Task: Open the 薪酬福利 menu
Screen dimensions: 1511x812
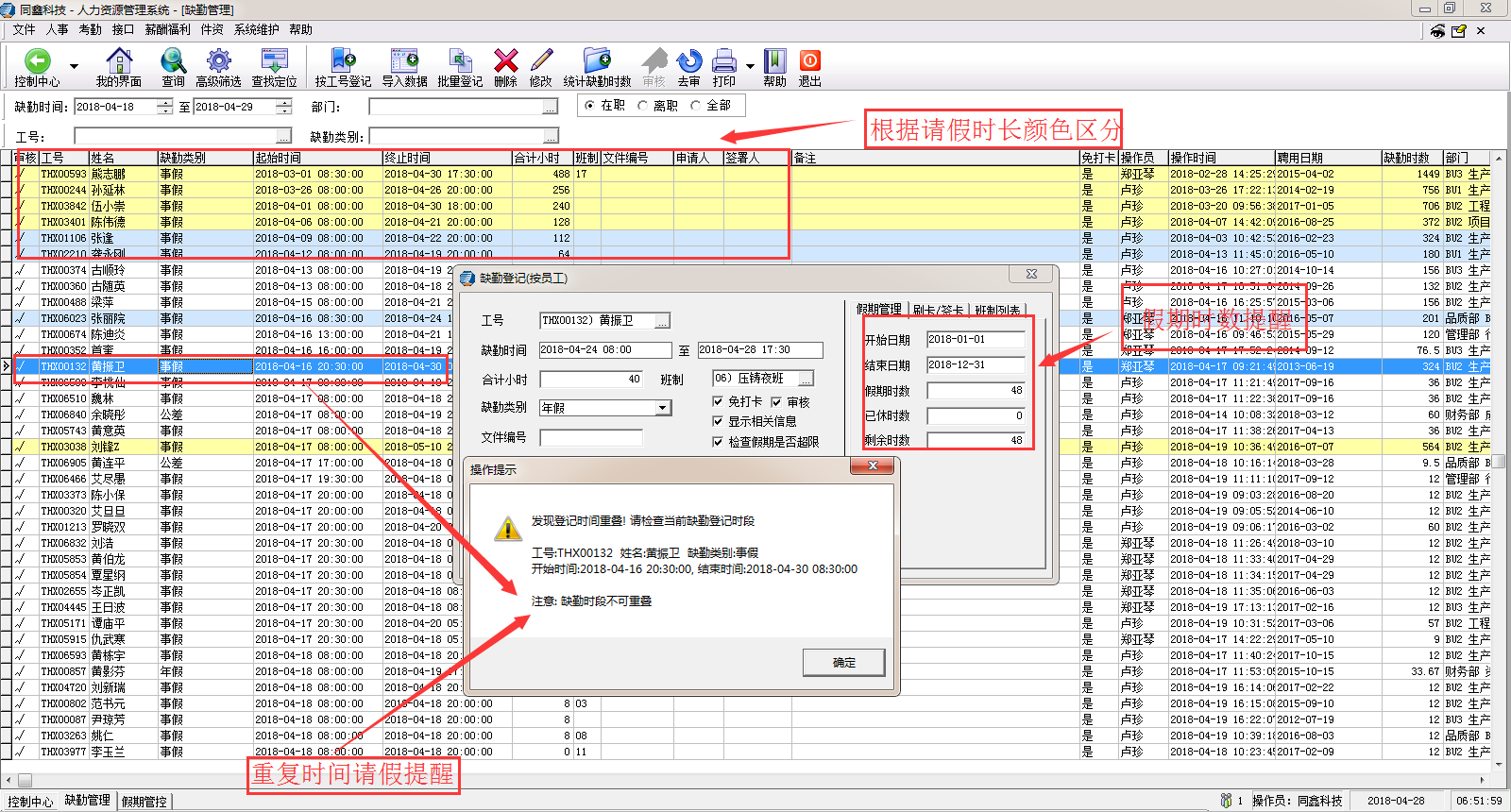Action: click(x=167, y=29)
